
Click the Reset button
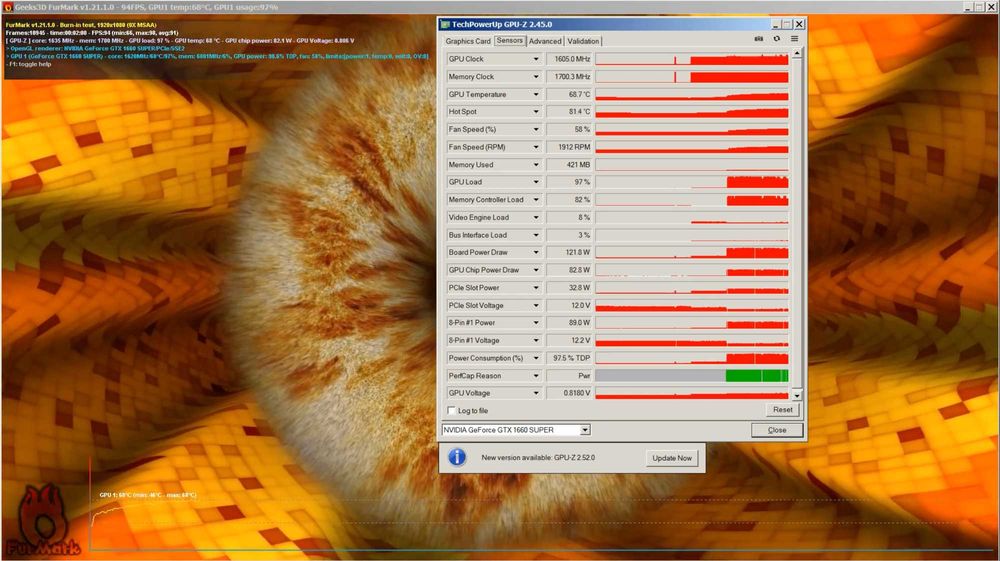[x=783, y=410]
